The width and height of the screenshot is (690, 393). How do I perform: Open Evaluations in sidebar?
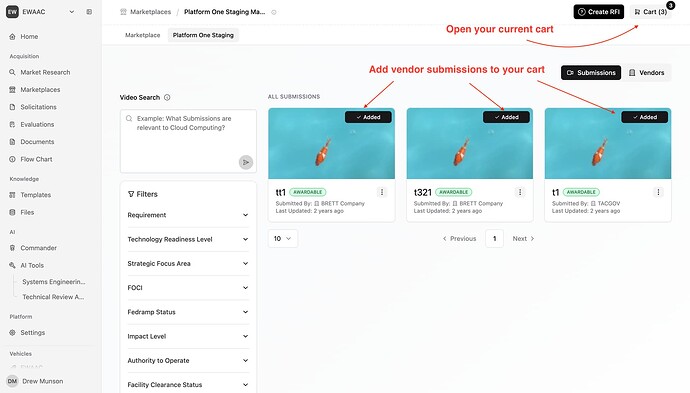pos(37,125)
